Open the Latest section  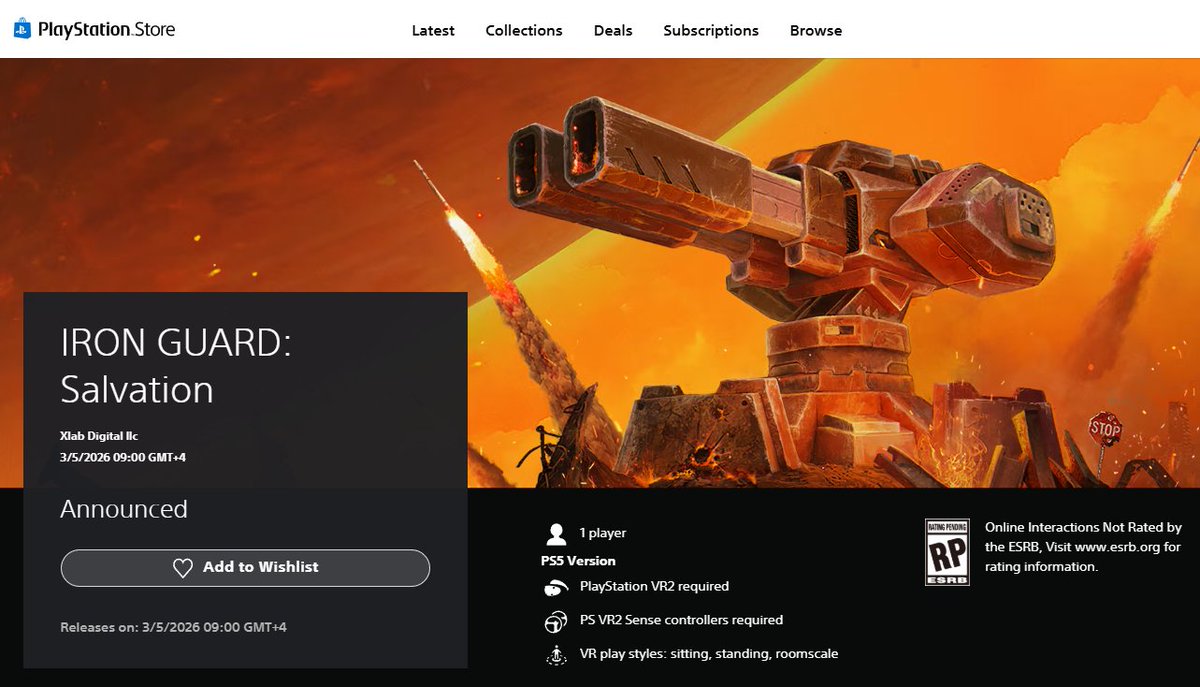point(432,30)
